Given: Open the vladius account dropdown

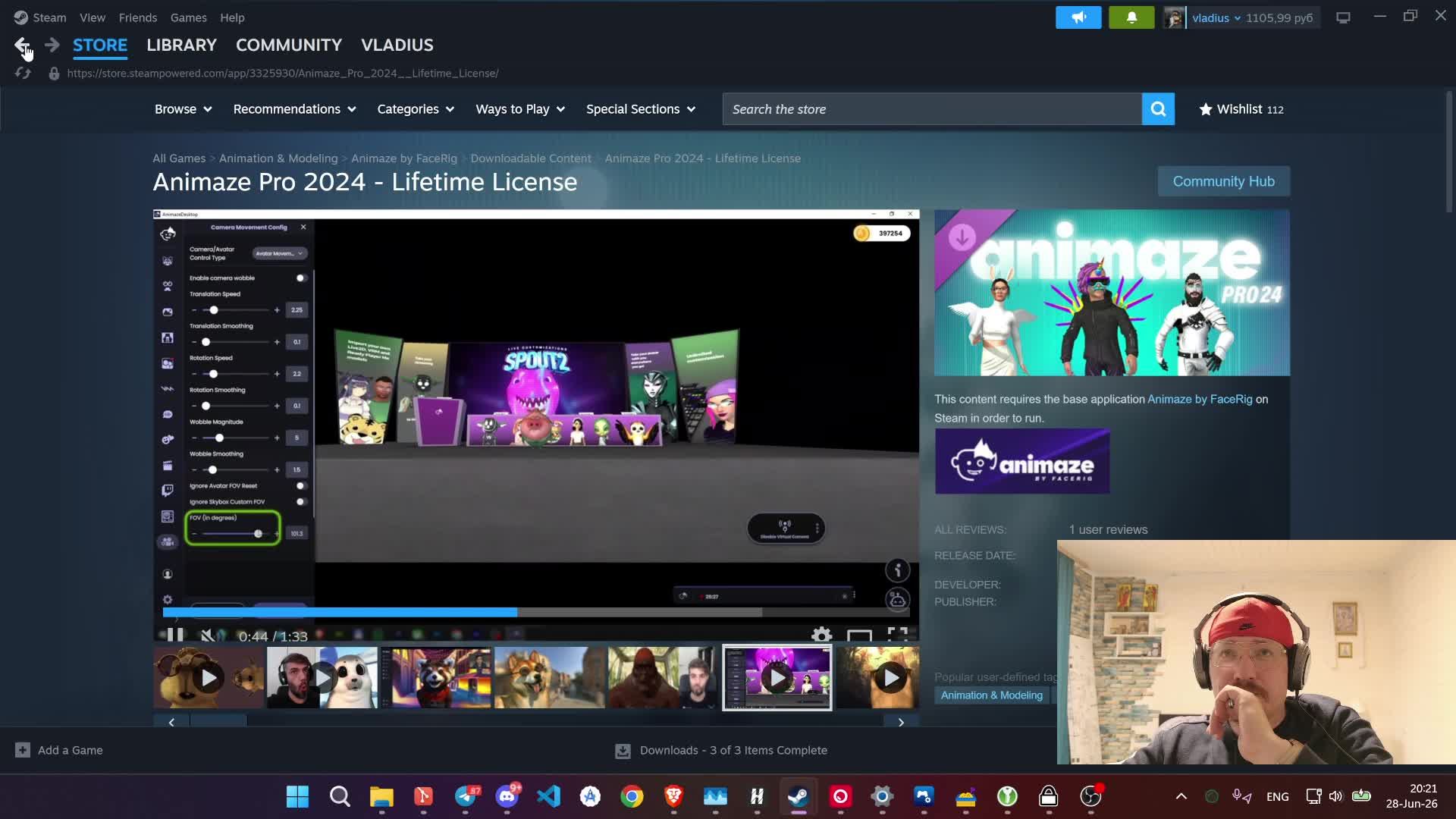Looking at the screenshot, I should (x=1216, y=17).
